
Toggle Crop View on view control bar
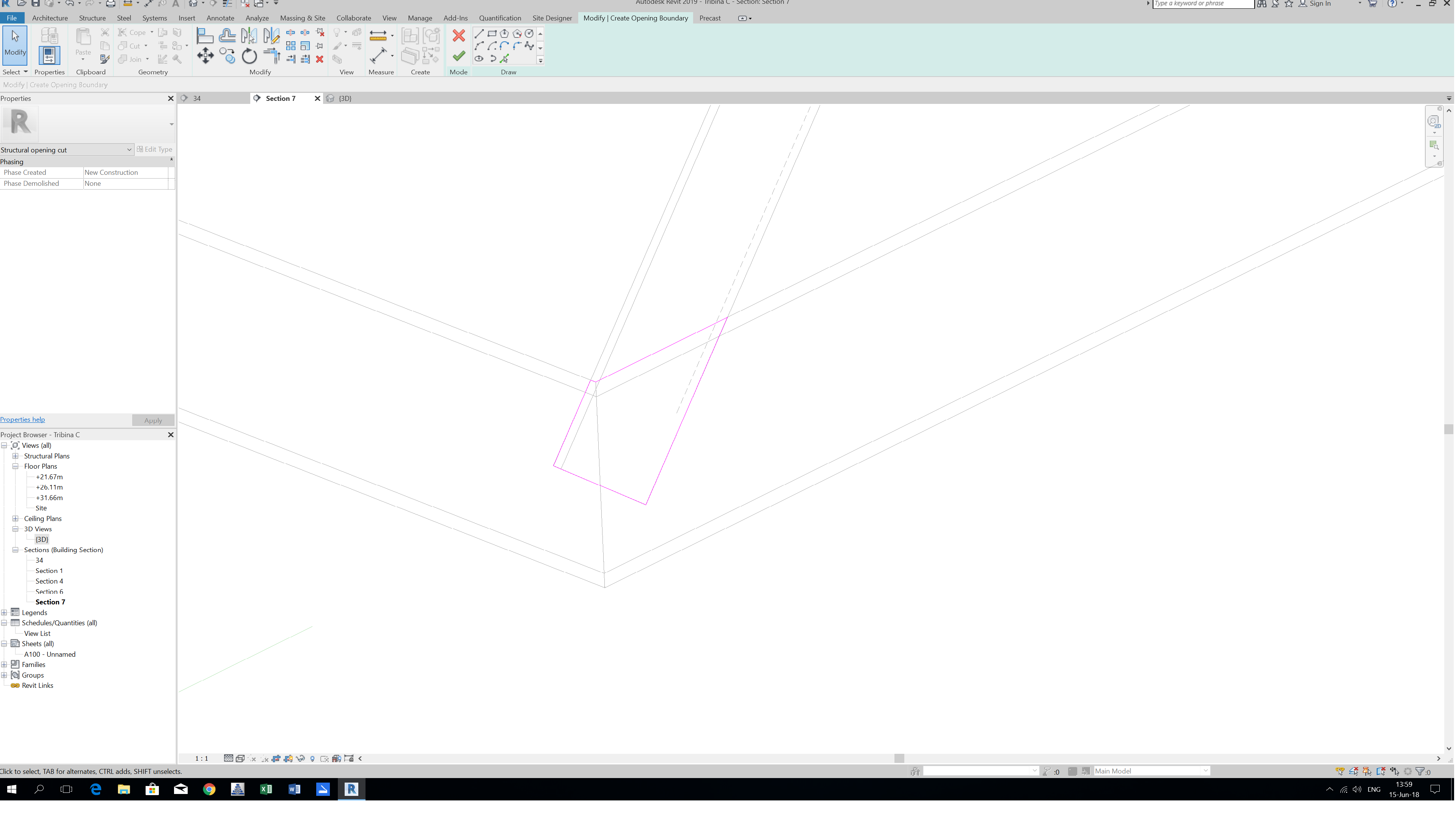point(276,759)
